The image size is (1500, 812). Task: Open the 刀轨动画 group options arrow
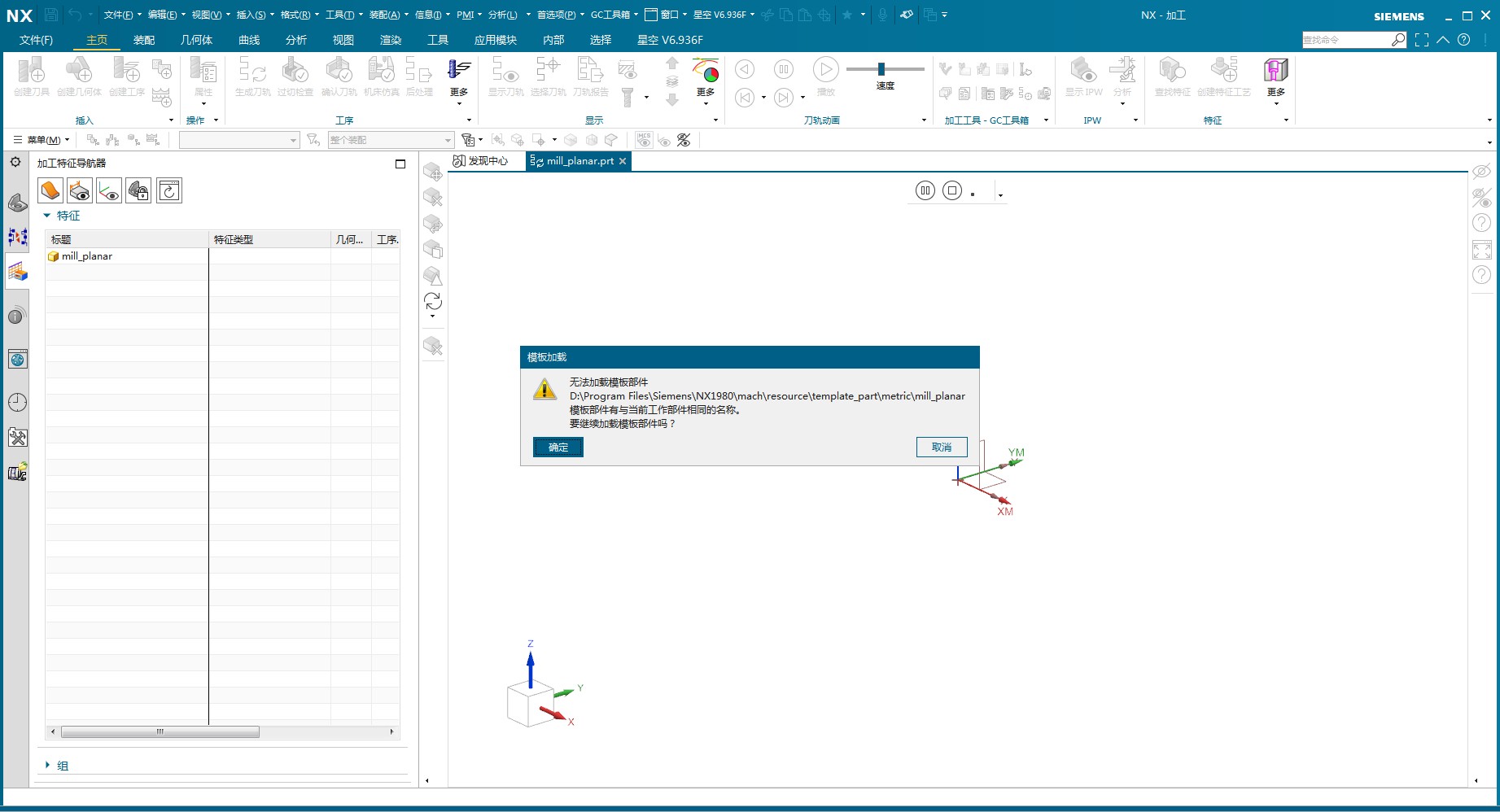(x=924, y=120)
